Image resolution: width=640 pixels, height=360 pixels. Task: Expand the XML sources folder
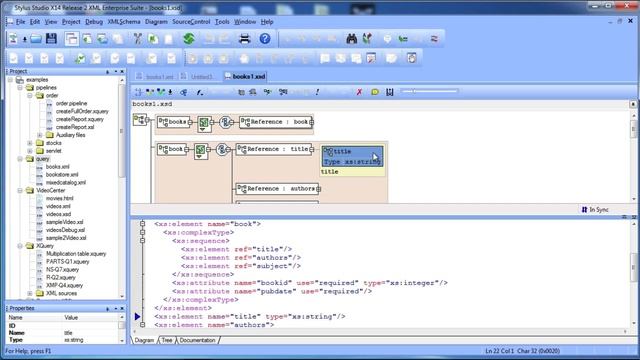30,293
